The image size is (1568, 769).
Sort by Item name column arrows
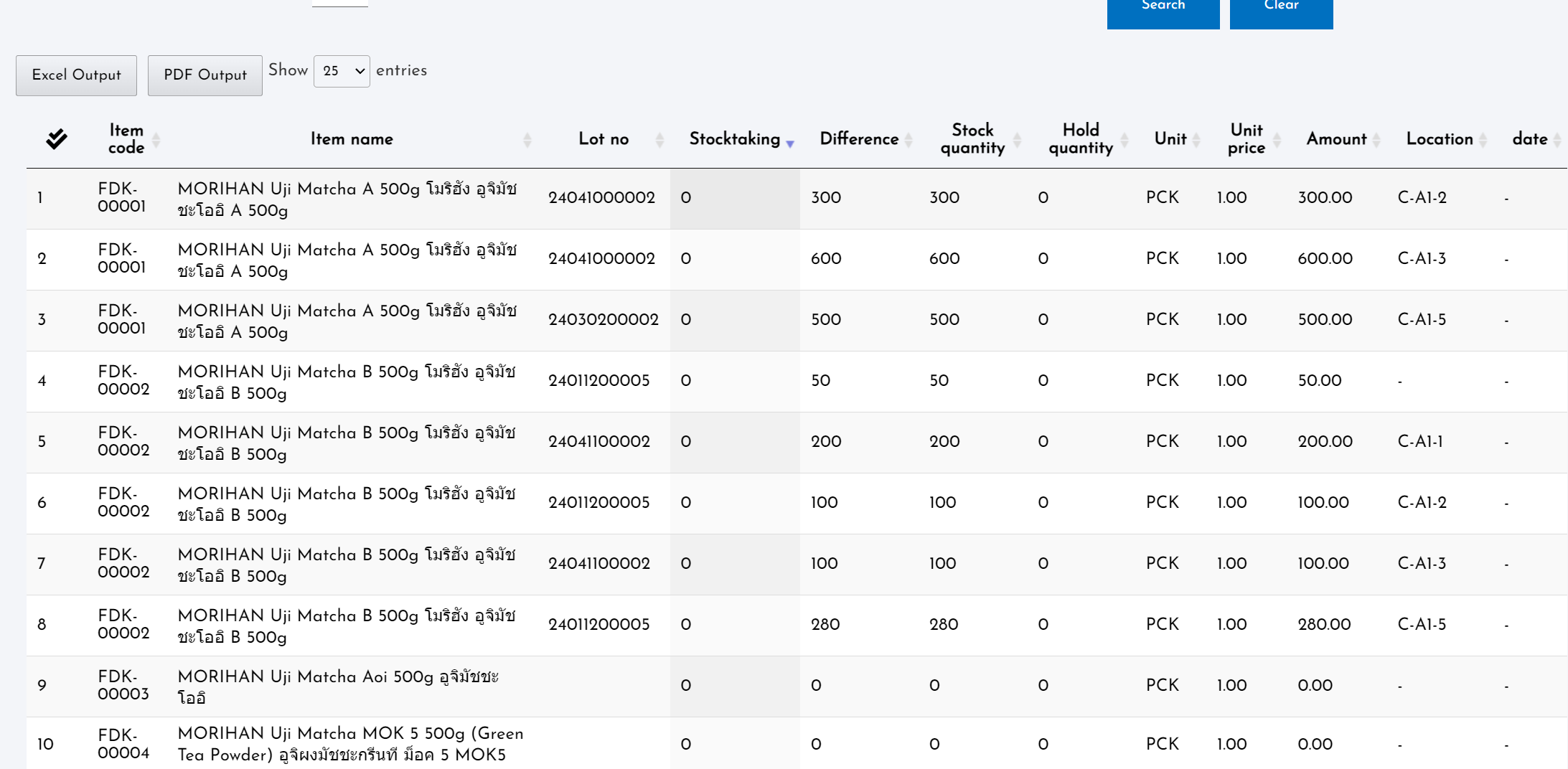tap(527, 140)
